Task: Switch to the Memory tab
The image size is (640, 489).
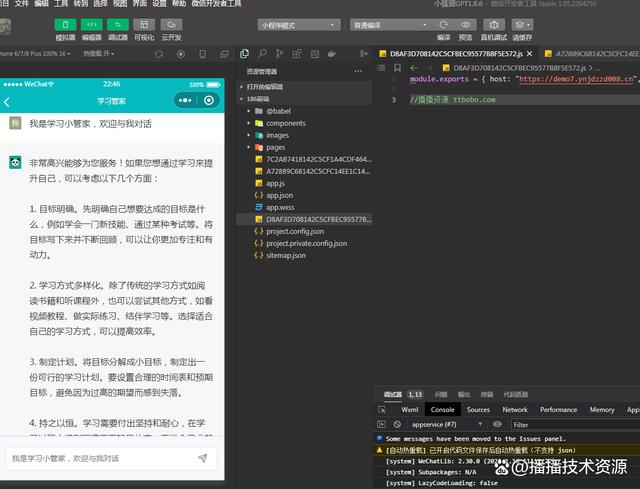Action: (x=602, y=409)
